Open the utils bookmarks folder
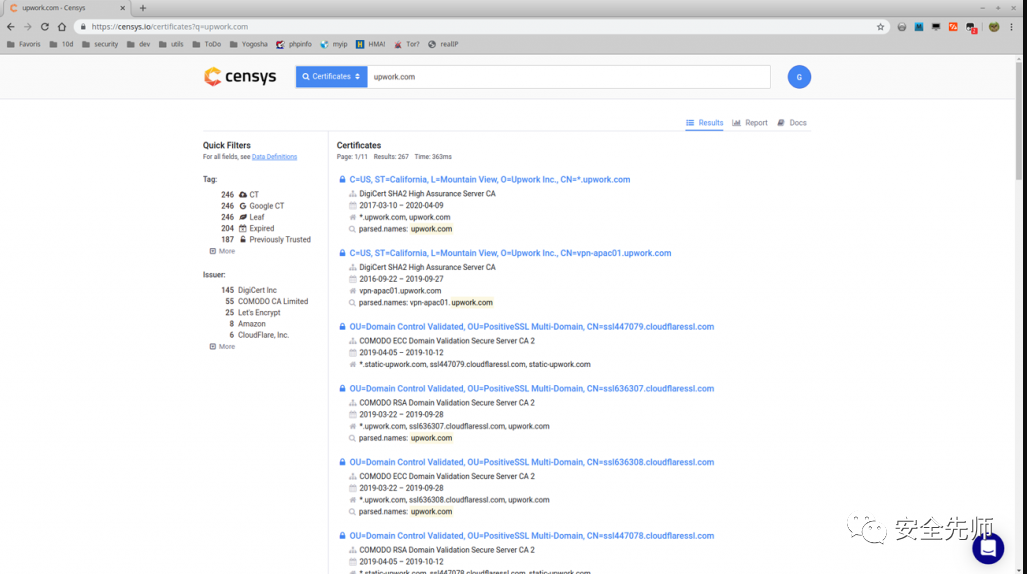The width and height of the screenshot is (1027, 574). (172, 44)
